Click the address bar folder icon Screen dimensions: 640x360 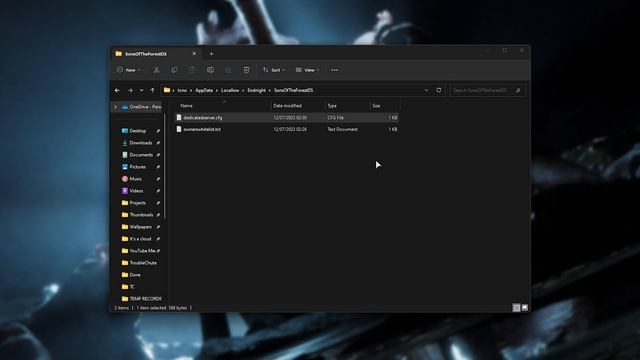tap(167, 90)
